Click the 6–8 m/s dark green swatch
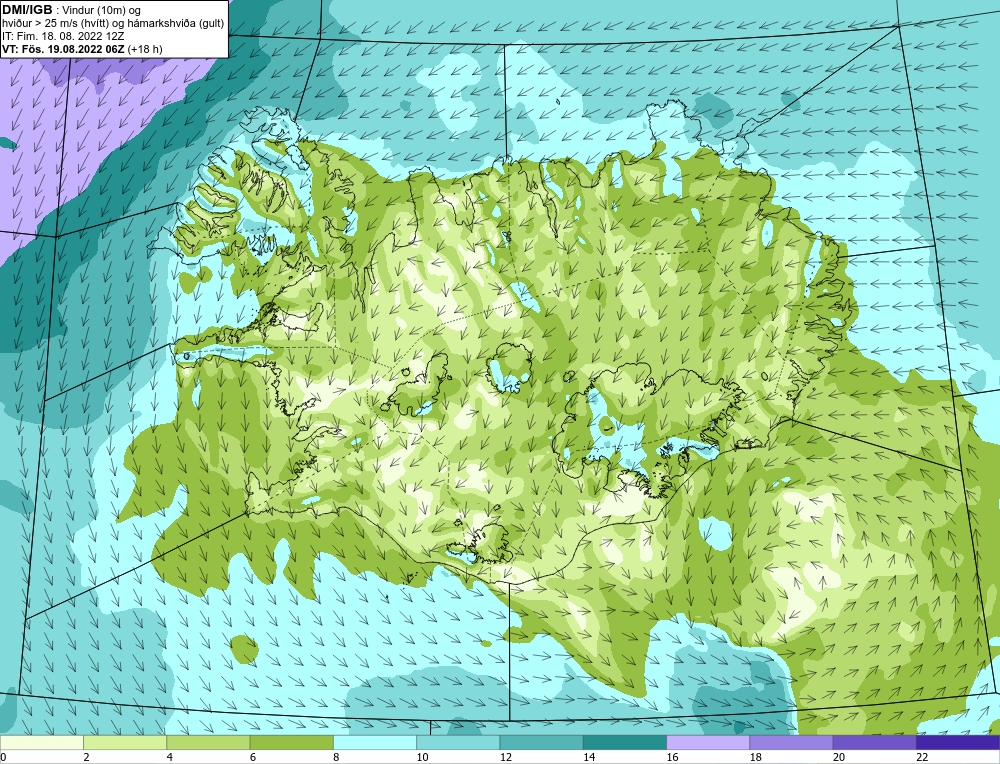Screen dimensions: 1000x764 pos(291,742)
